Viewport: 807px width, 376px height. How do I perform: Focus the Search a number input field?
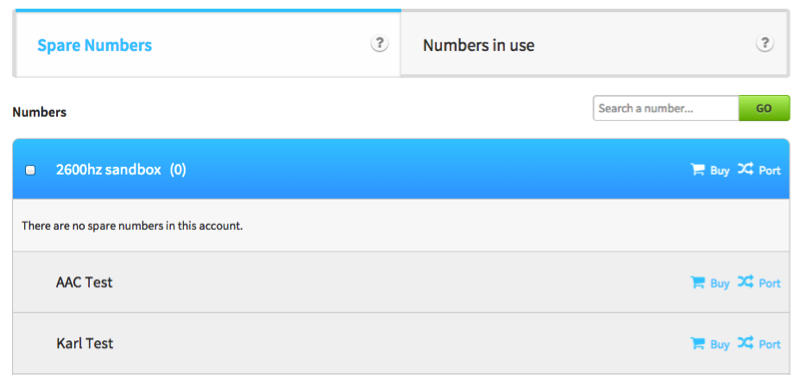(x=666, y=108)
